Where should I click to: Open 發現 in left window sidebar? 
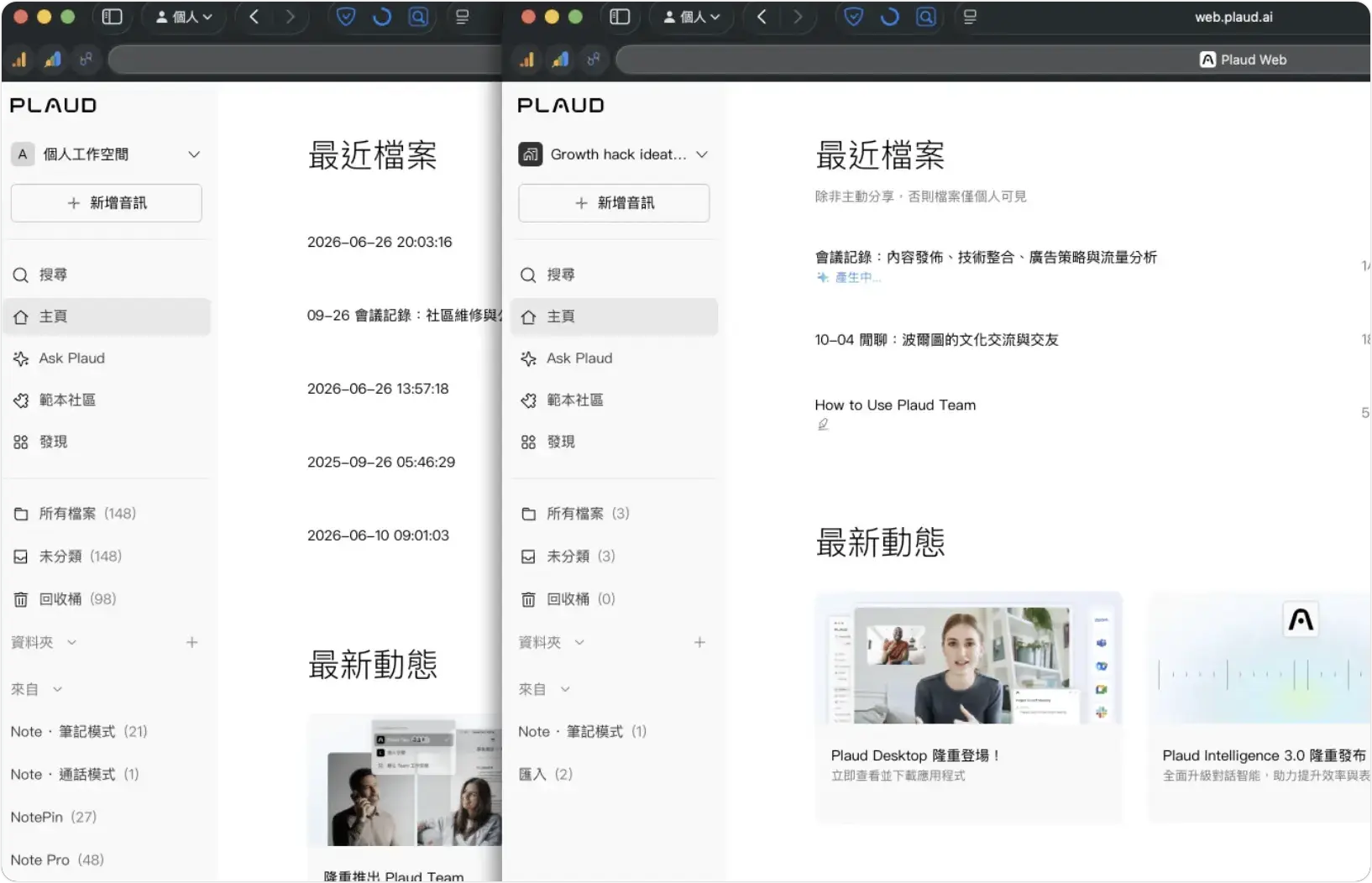pyautogui.click(x=107, y=441)
